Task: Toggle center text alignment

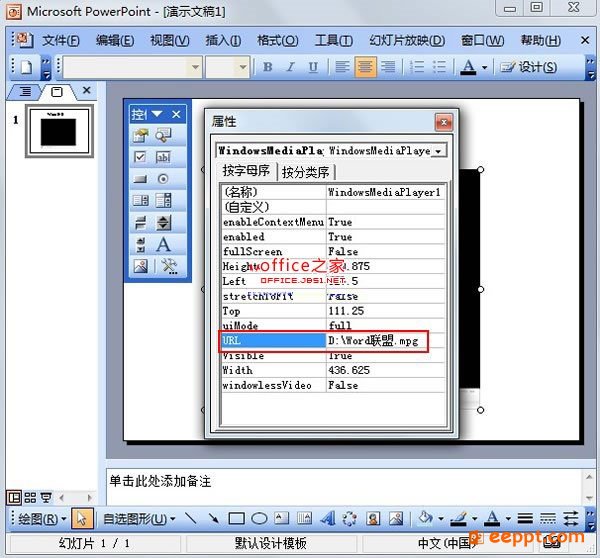Action: [365, 67]
